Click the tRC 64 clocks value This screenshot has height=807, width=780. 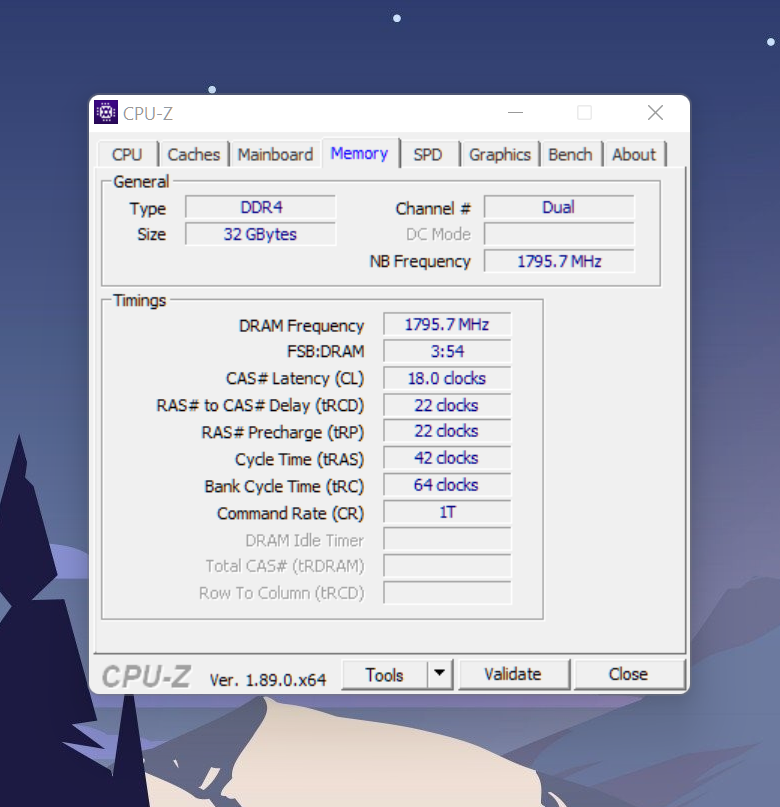(x=447, y=485)
